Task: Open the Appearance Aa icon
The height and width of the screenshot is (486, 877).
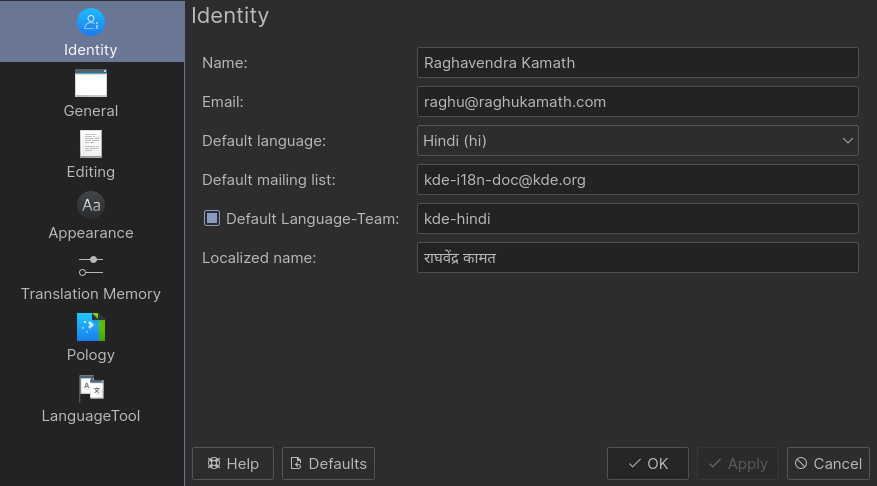Action: pos(91,205)
